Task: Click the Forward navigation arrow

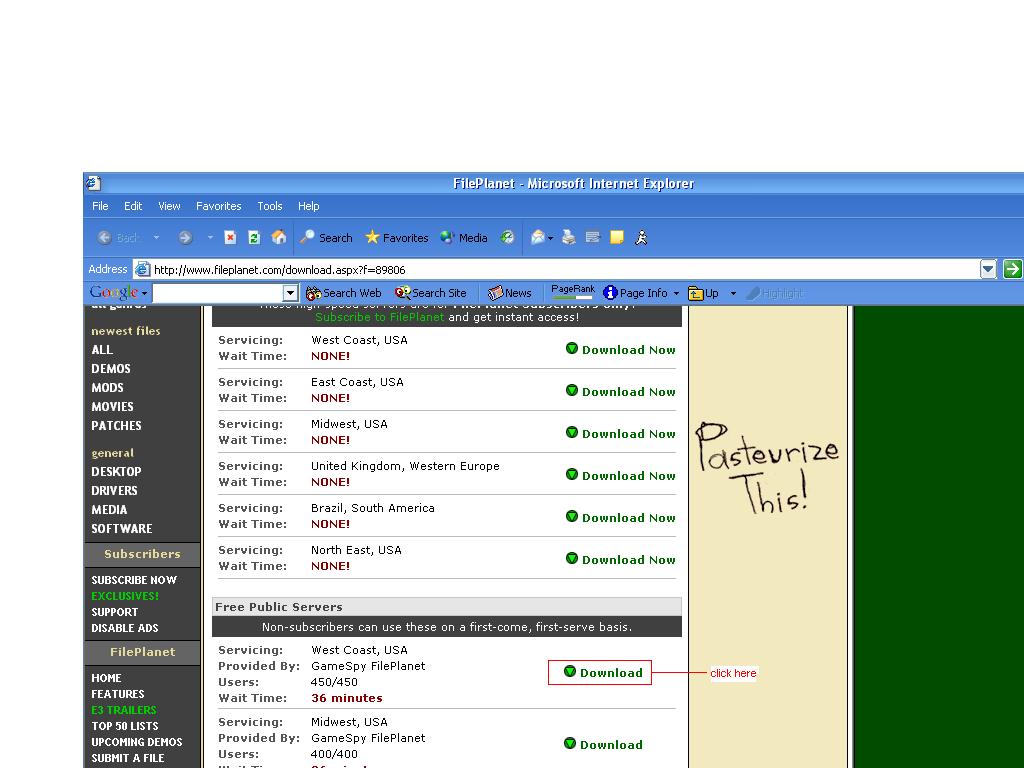Action: (x=185, y=238)
